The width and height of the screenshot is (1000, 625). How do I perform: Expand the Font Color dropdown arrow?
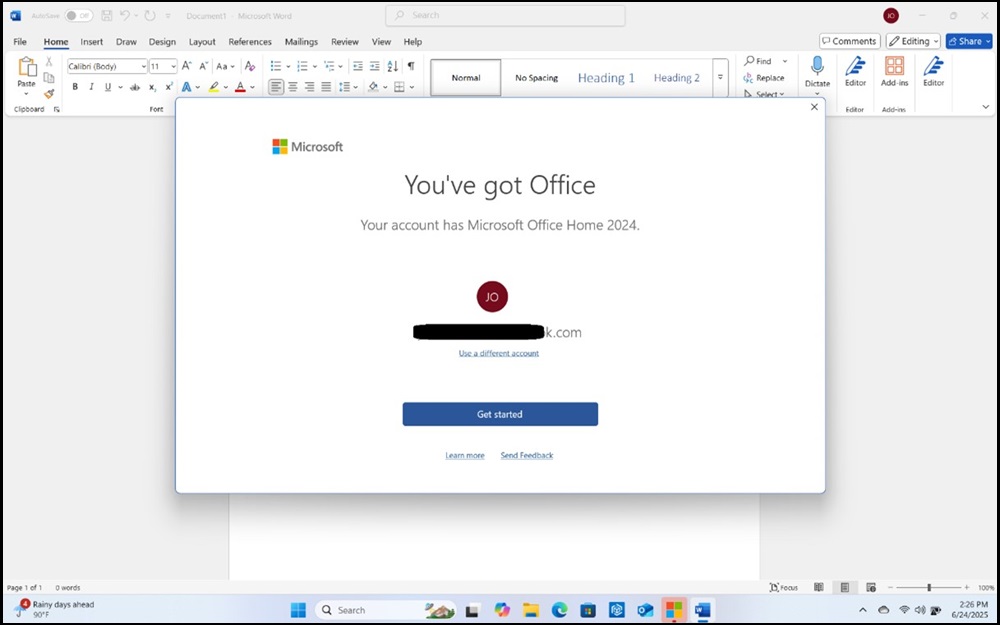(x=250, y=87)
